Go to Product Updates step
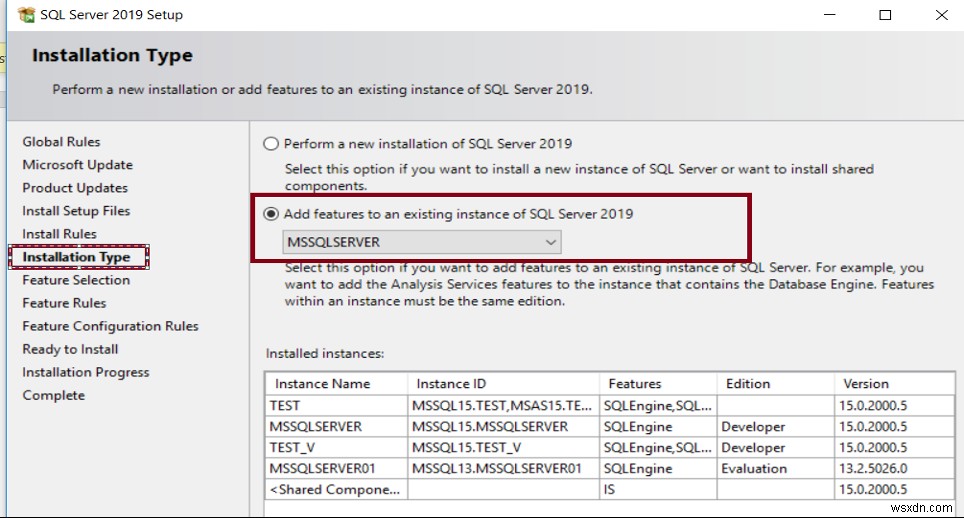Viewport: 964px width, 518px height. [x=75, y=188]
